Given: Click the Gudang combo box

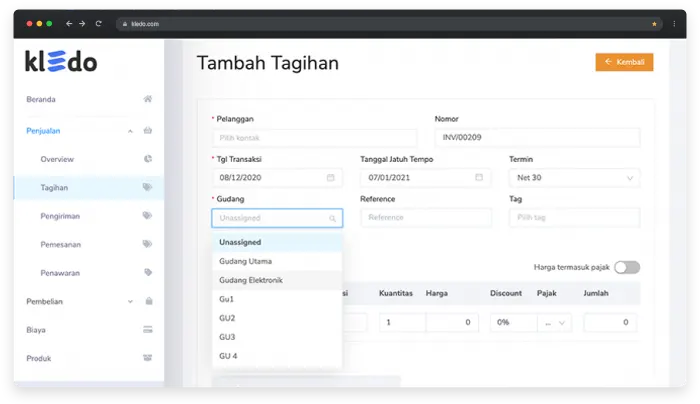Looking at the screenshot, I should pos(277,218).
